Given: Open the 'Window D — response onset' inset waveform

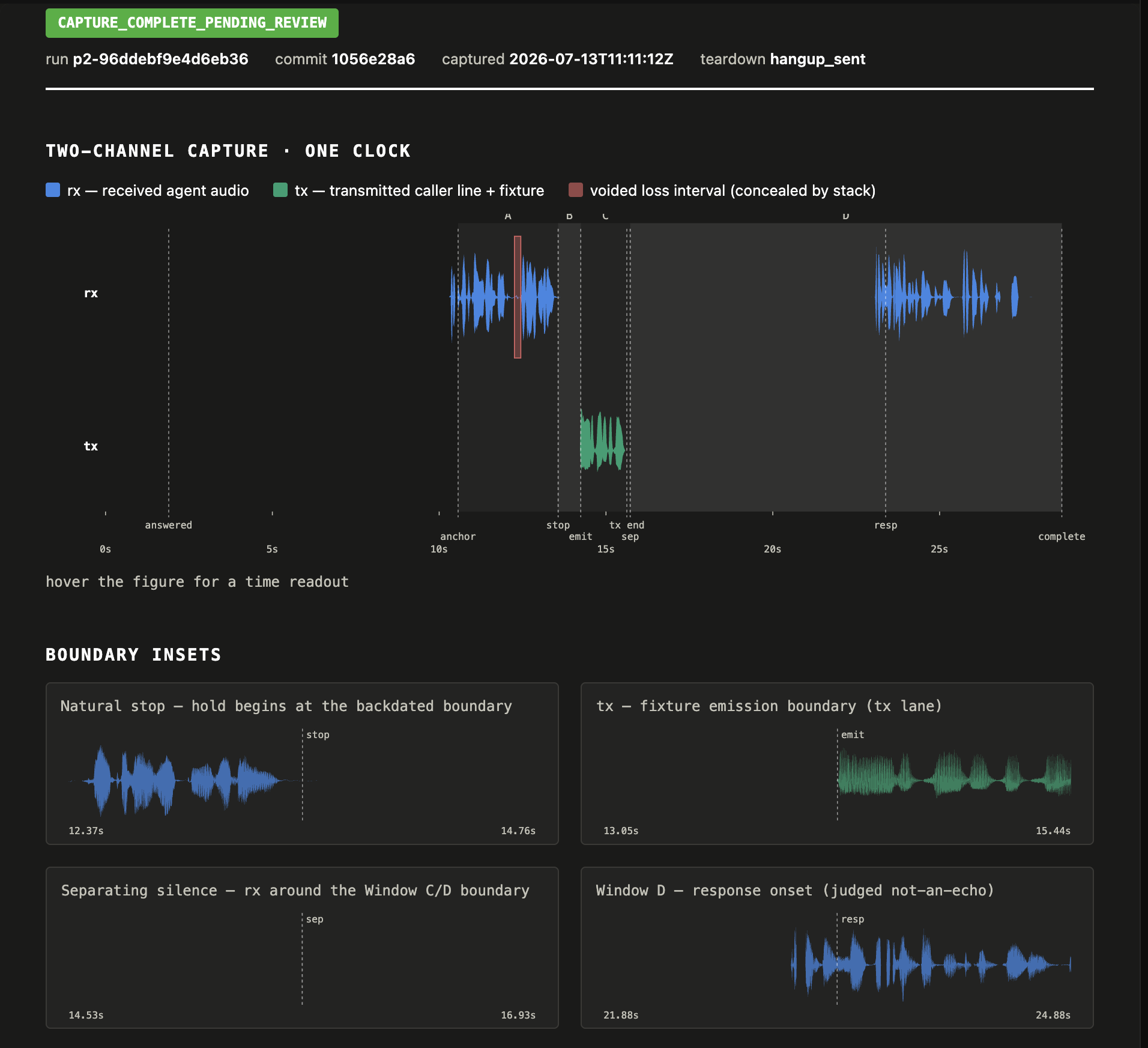Looking at the screenshot, I should (x=931, y=965).
